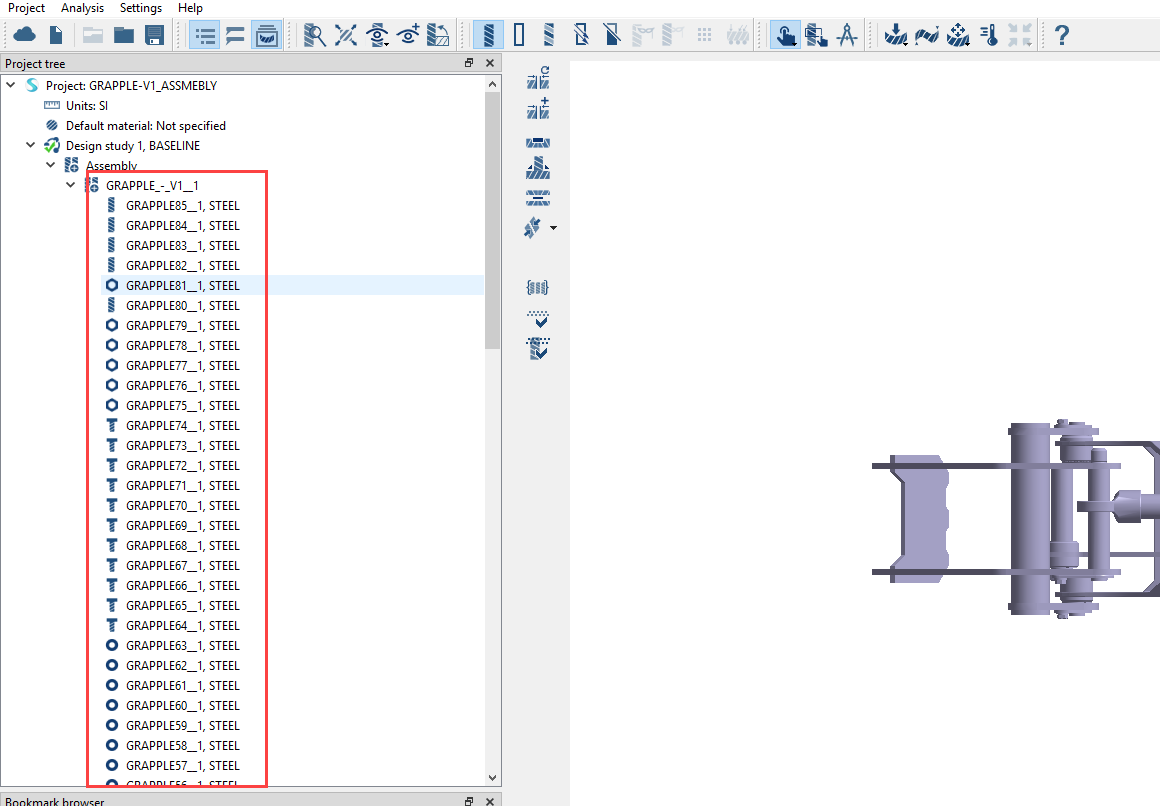Toggle the solid shaded display mode
1160x806 pixels.
tap(488, 36)
